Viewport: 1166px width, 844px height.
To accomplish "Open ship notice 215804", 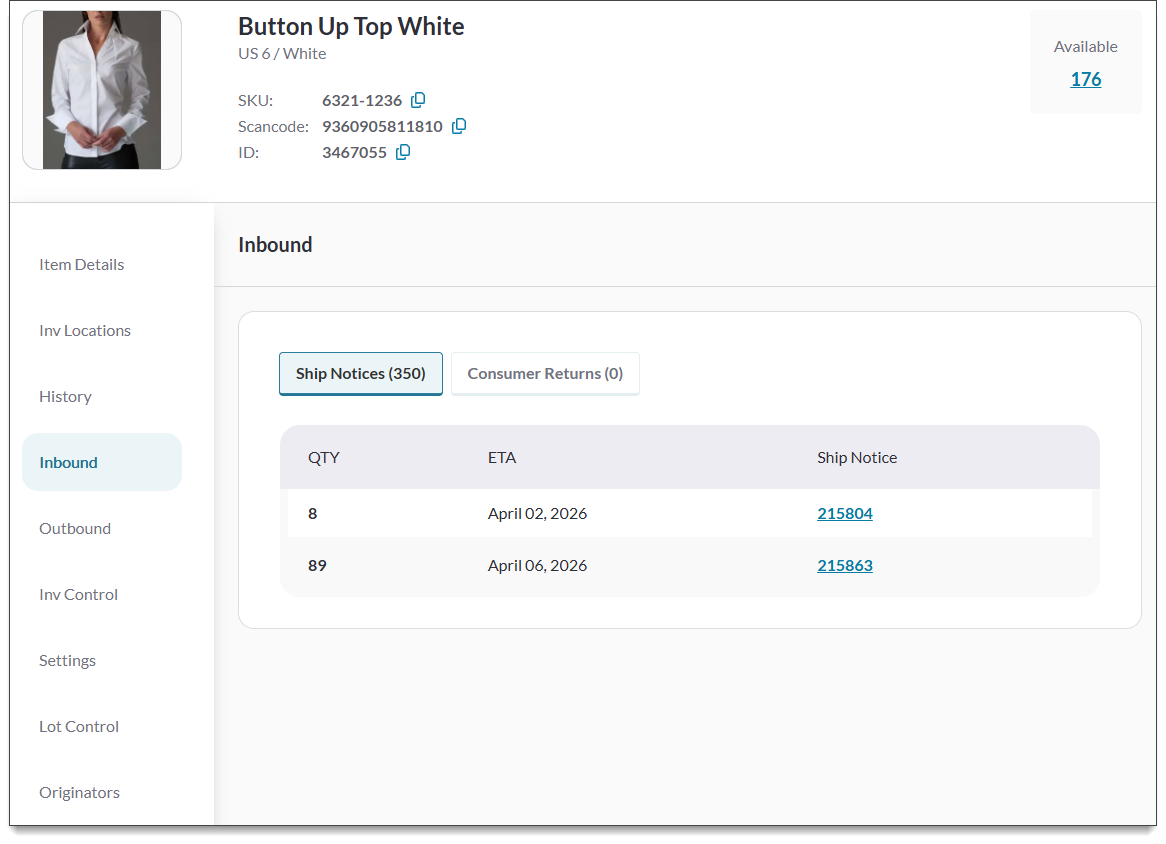I will pos(844,513).
